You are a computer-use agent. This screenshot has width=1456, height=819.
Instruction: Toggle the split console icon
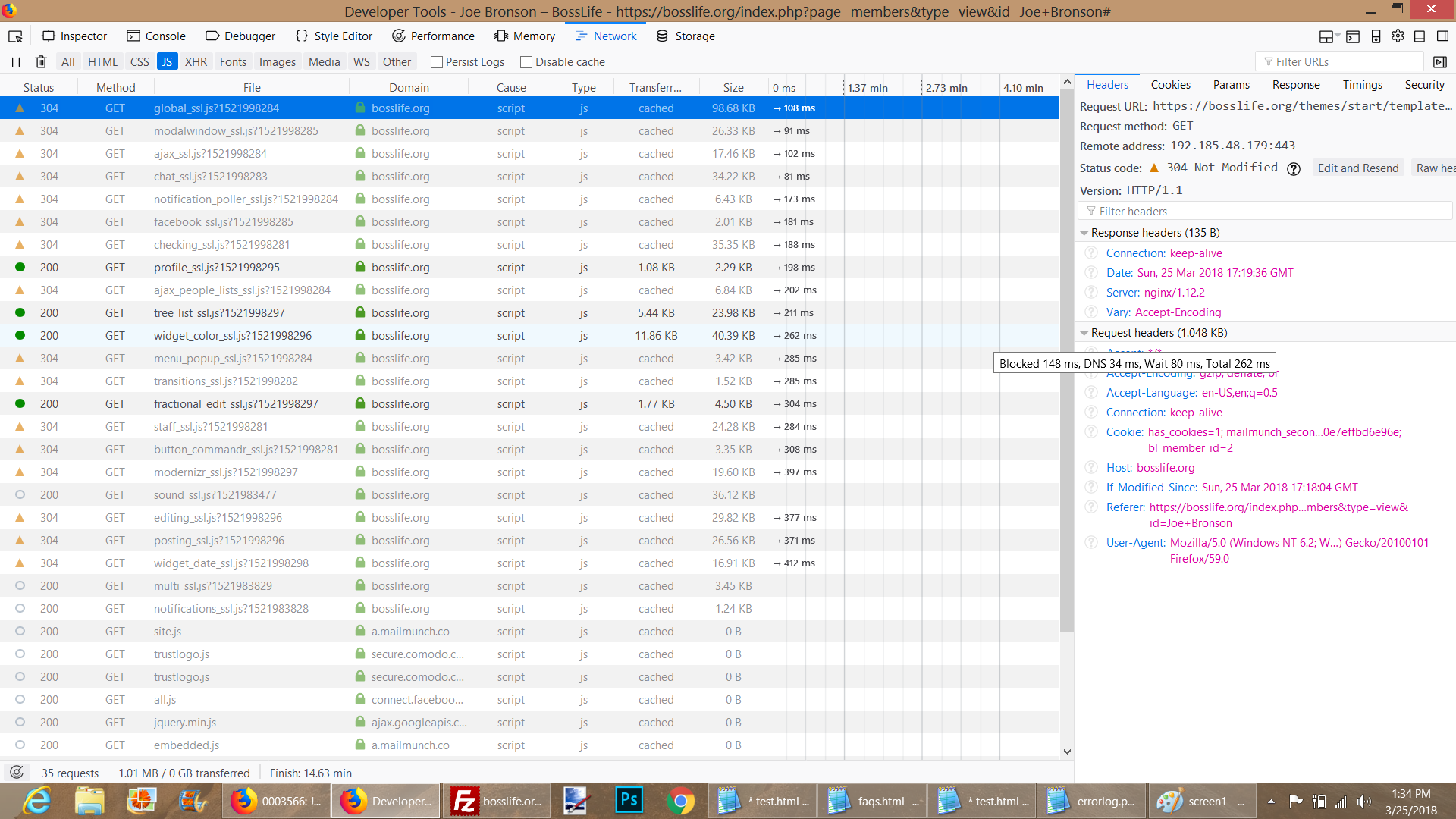(x=1353, y=36)
